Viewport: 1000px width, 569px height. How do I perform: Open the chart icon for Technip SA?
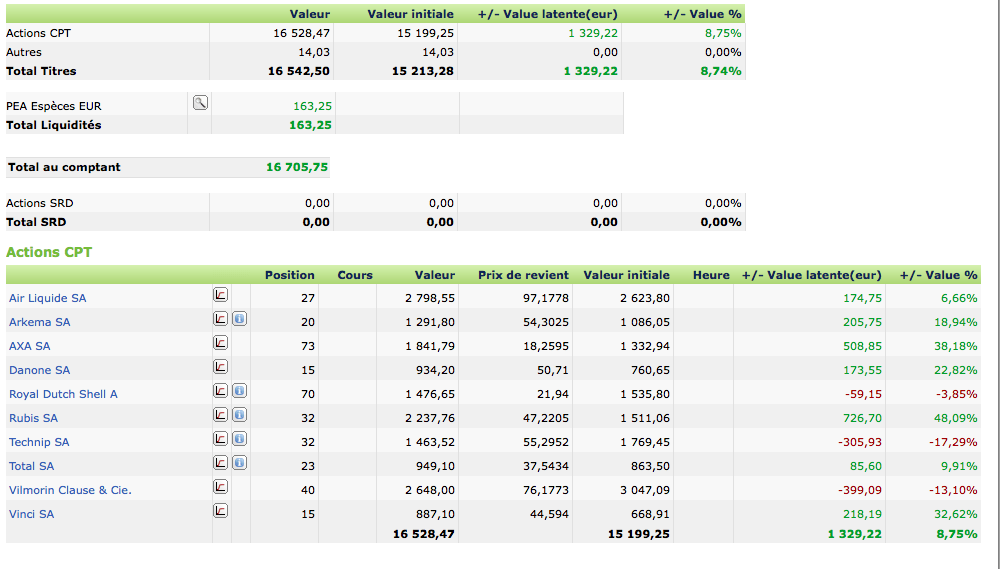coord(220,439)
